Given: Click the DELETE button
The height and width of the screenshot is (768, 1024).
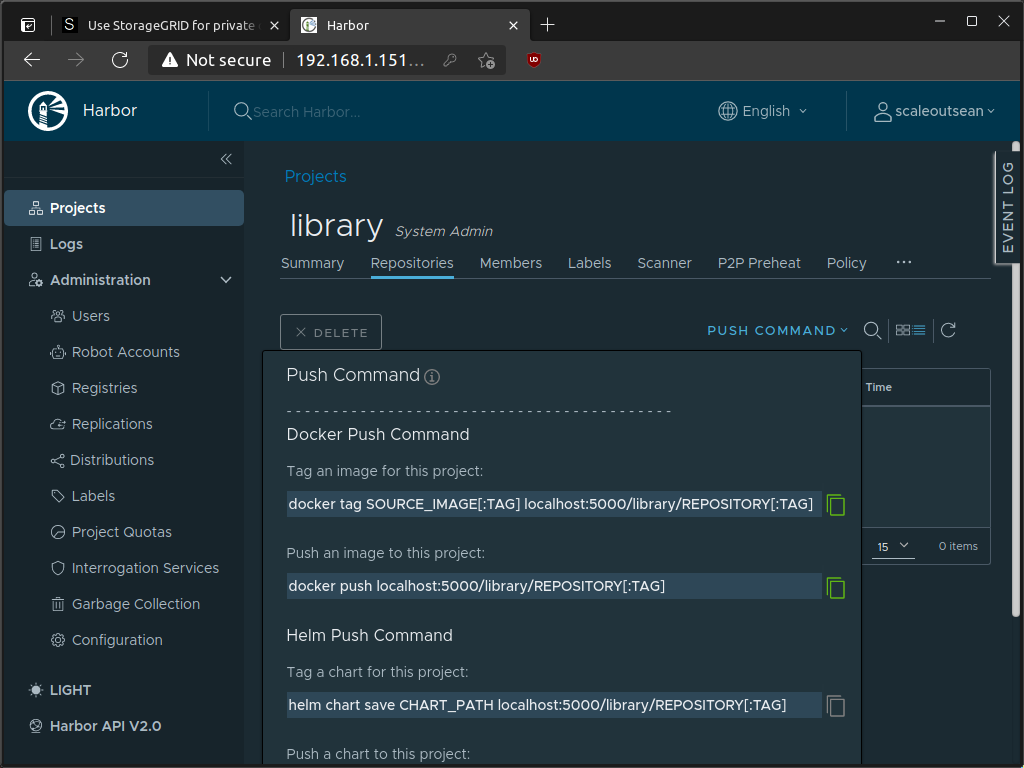Looking at the screenshot, I should (331, 332).
